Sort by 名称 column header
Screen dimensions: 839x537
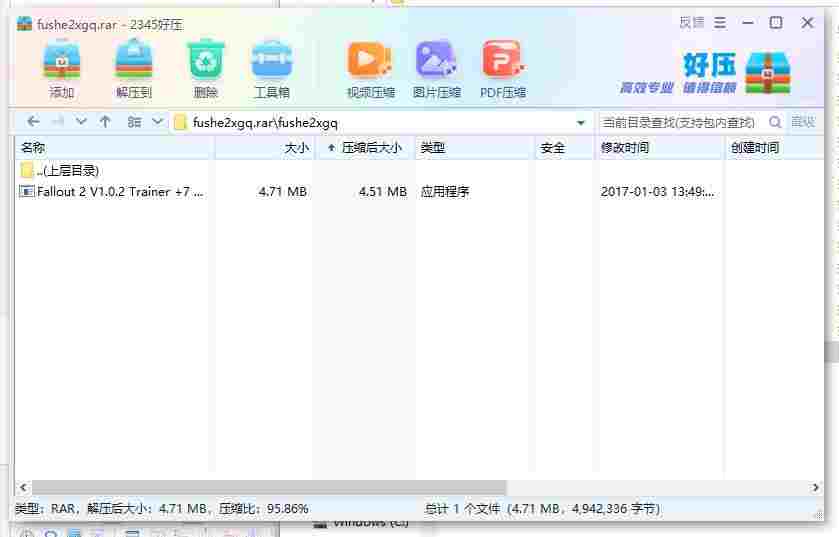click(x=115, y=148)
